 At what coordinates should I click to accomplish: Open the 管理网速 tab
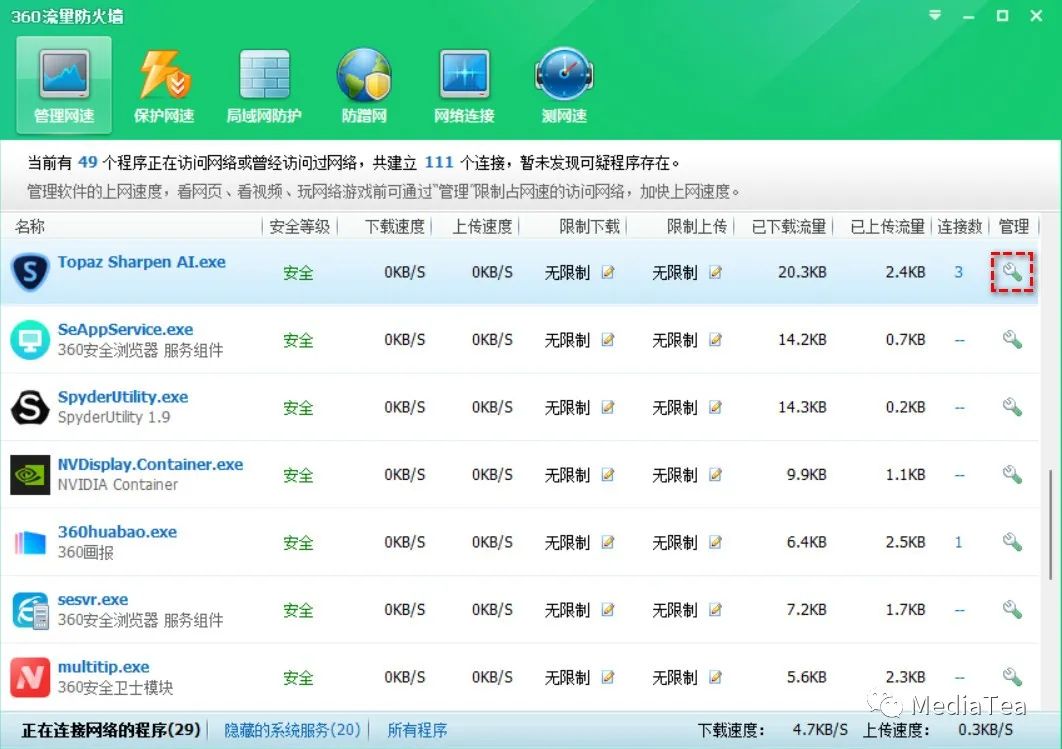coord(64,85)
